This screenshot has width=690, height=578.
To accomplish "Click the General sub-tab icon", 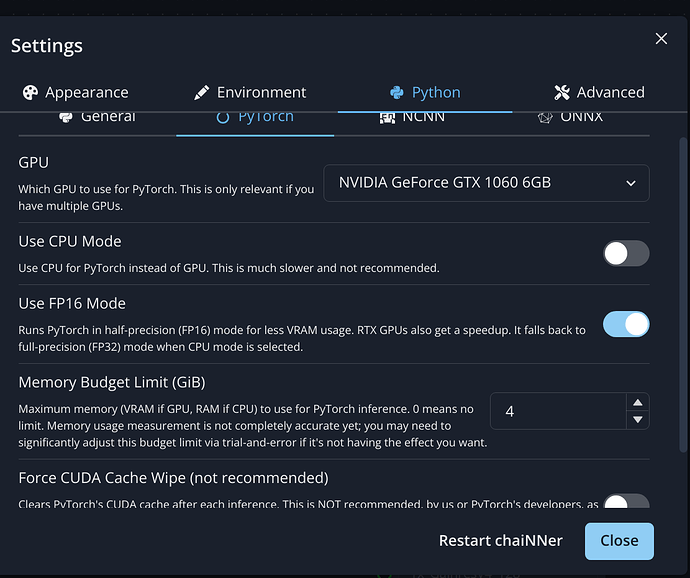I will (x=66, y=117).
